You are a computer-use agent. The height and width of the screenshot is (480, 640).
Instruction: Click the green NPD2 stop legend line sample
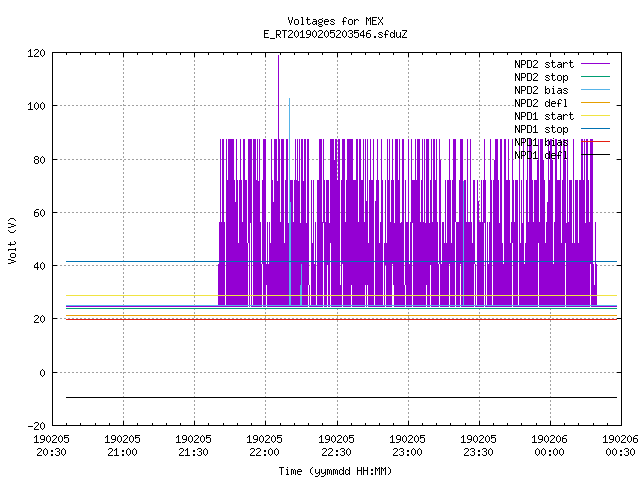pyautogui.click(x=596, y=77)
